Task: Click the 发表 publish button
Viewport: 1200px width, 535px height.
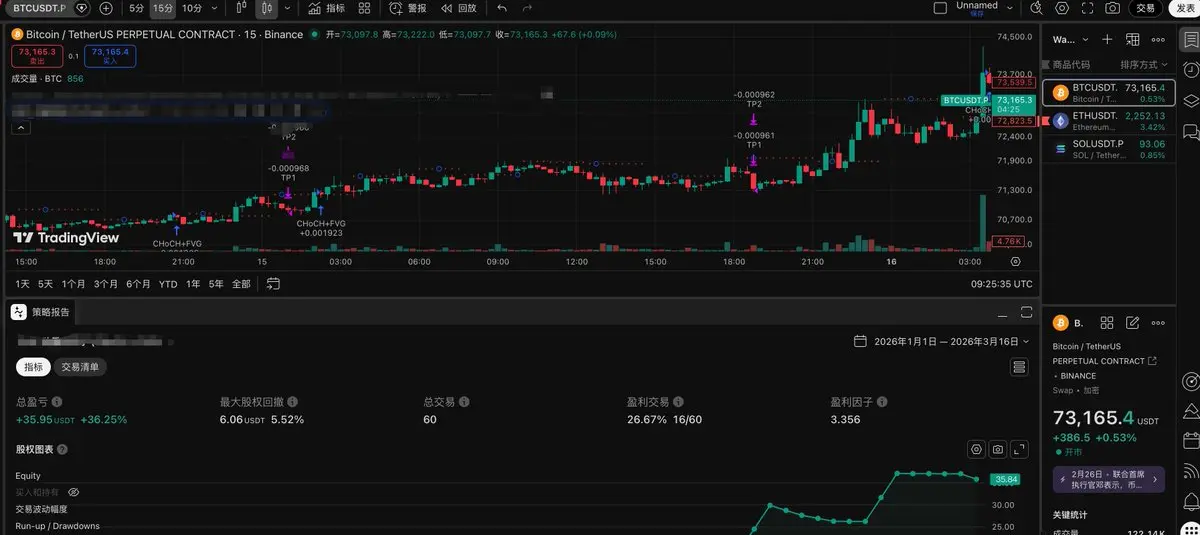Action: (1182, 8)
